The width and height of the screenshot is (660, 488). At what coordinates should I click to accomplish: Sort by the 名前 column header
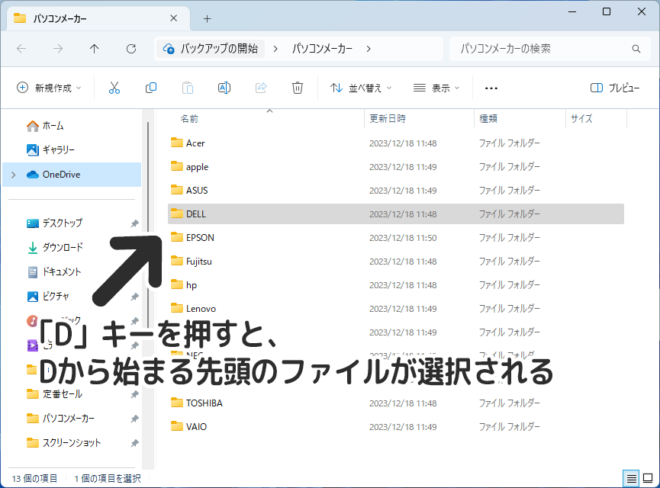click(x=189, y=119)
